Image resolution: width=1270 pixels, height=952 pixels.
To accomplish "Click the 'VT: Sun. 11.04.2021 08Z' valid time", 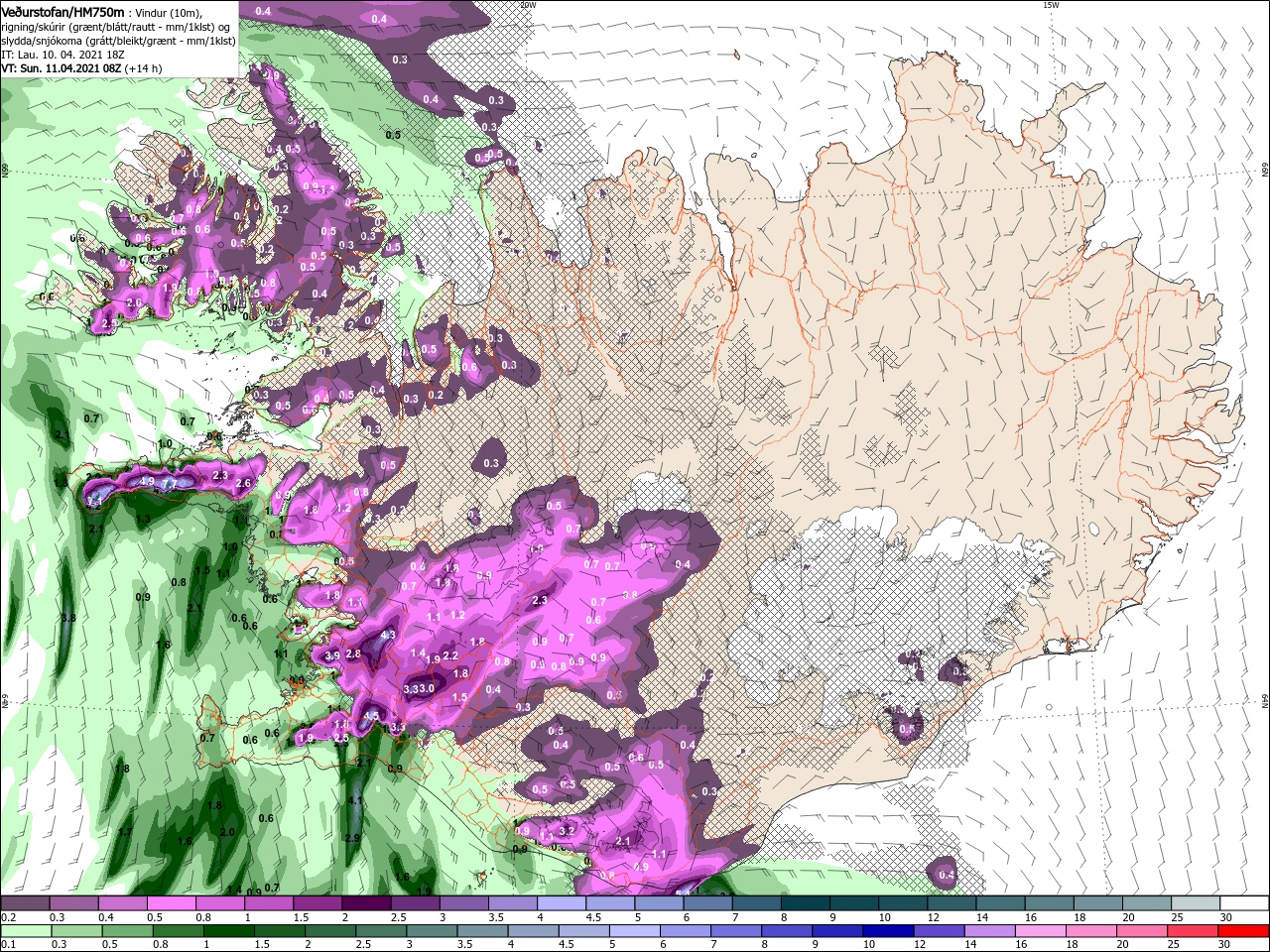I will (x=62, y=68).
